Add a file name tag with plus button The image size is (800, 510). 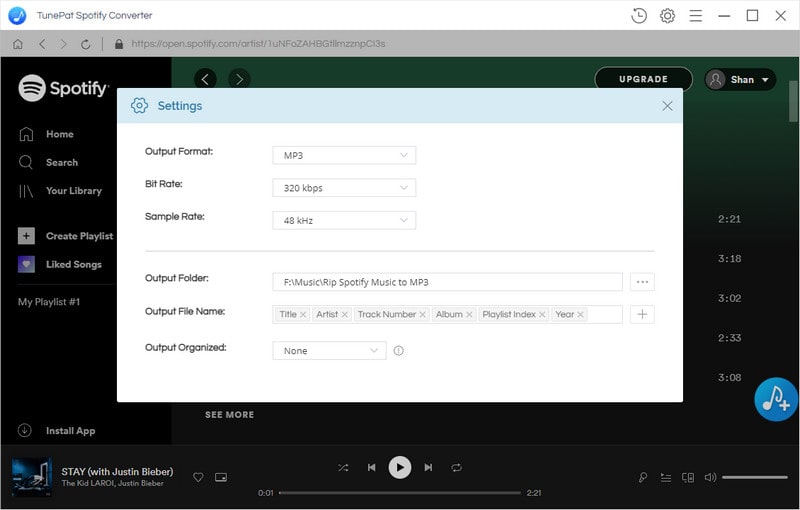pyautogui.click(x=642, y=315)
